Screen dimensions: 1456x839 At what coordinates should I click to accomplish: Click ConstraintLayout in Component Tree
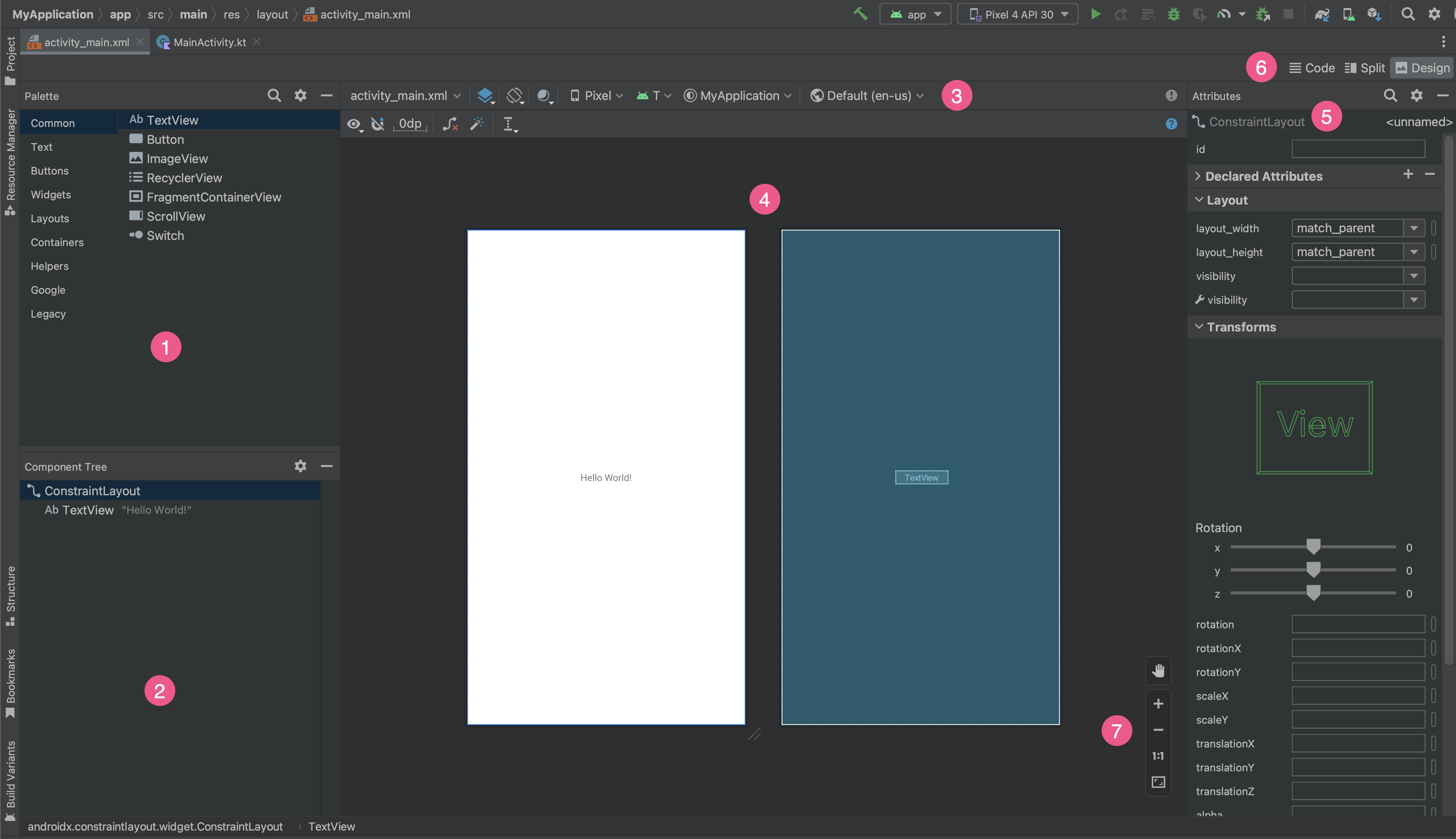coord(92,490)
